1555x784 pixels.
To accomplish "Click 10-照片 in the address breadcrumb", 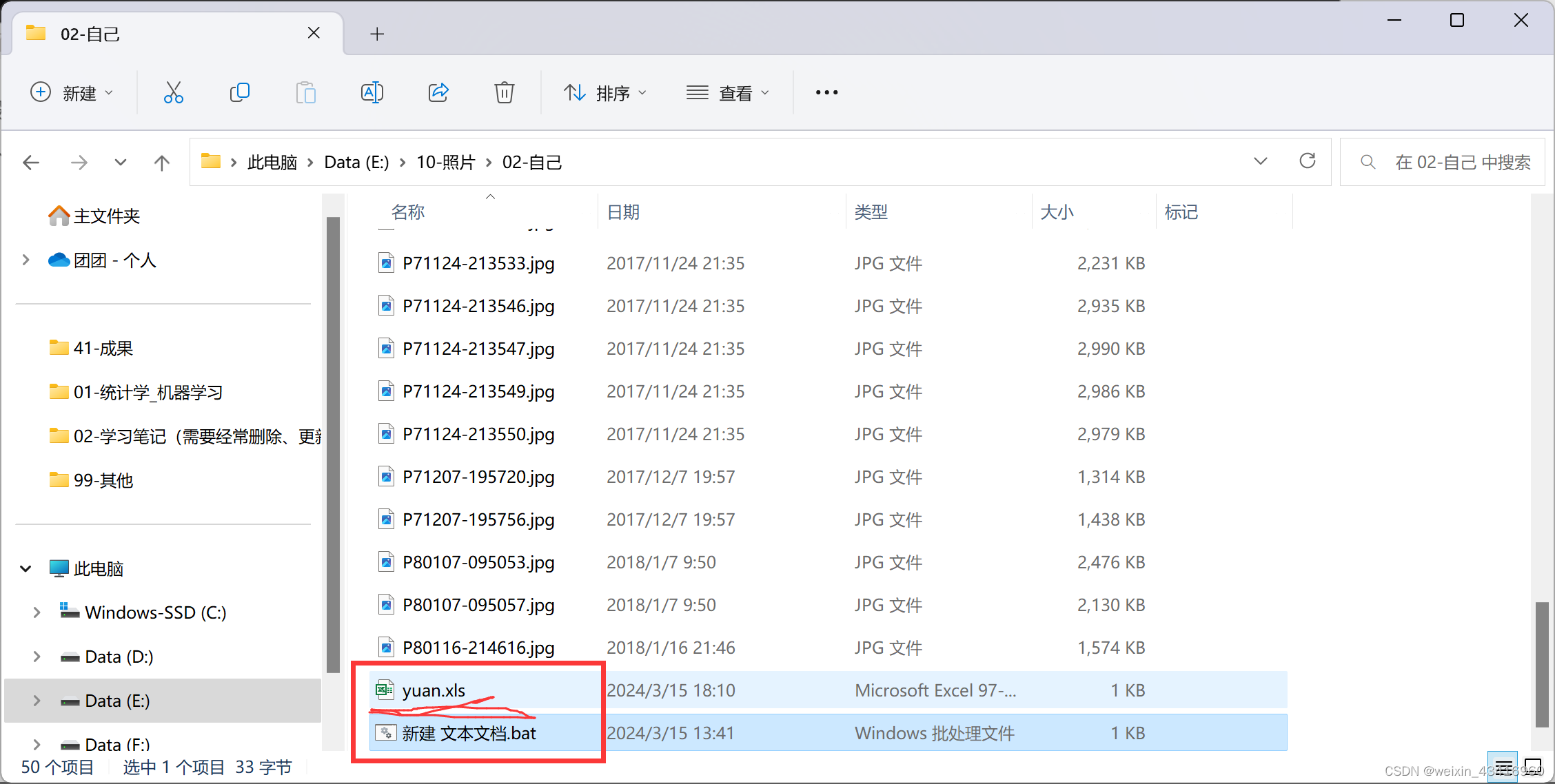I will coord(445,163).
